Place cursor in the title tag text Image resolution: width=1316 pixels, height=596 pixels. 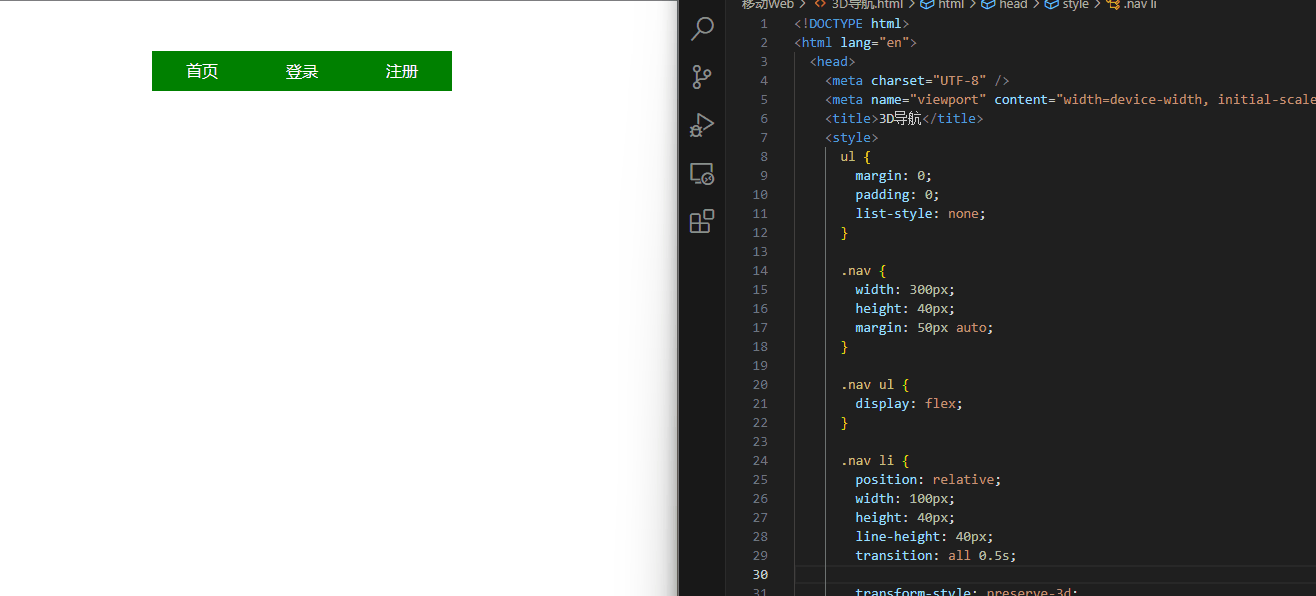893,119
